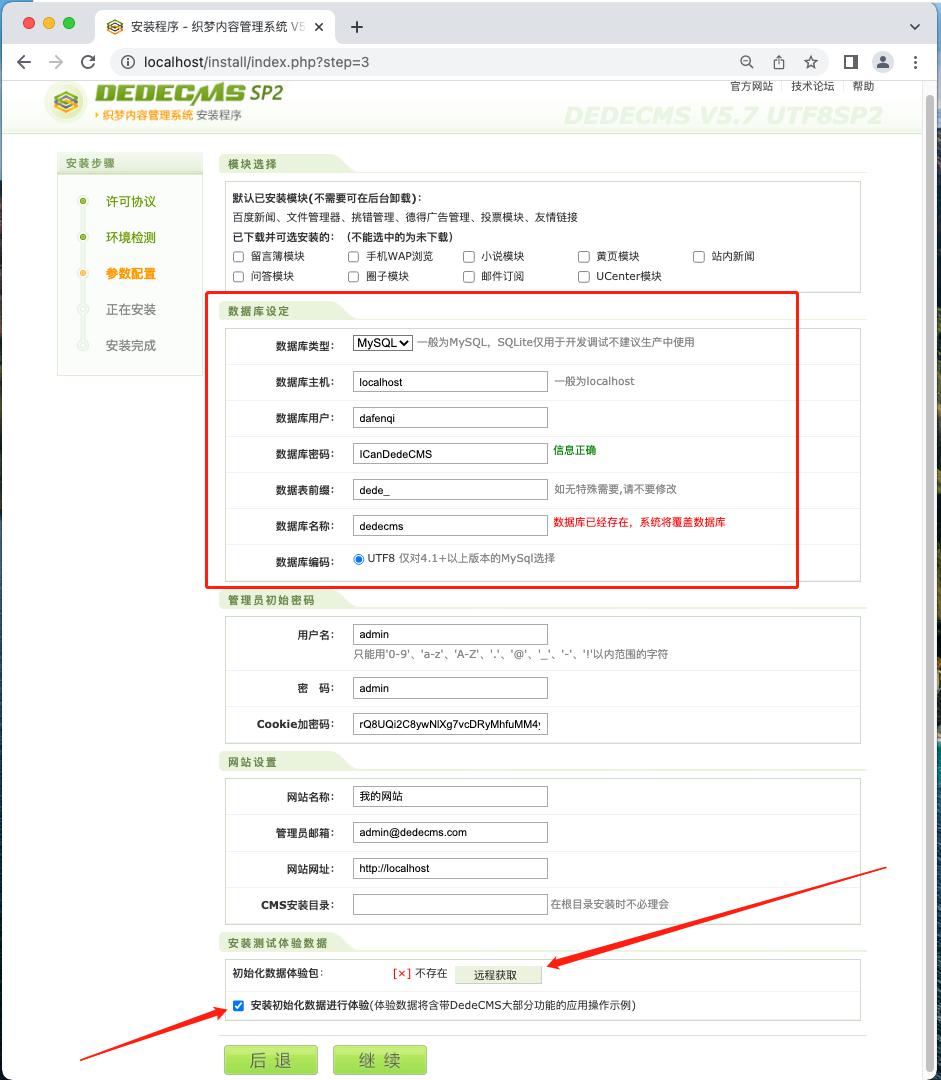Screen dimensions: 941x1080
Task: Check the 圈子模块 checkbox
Action: tap(353, 276)
